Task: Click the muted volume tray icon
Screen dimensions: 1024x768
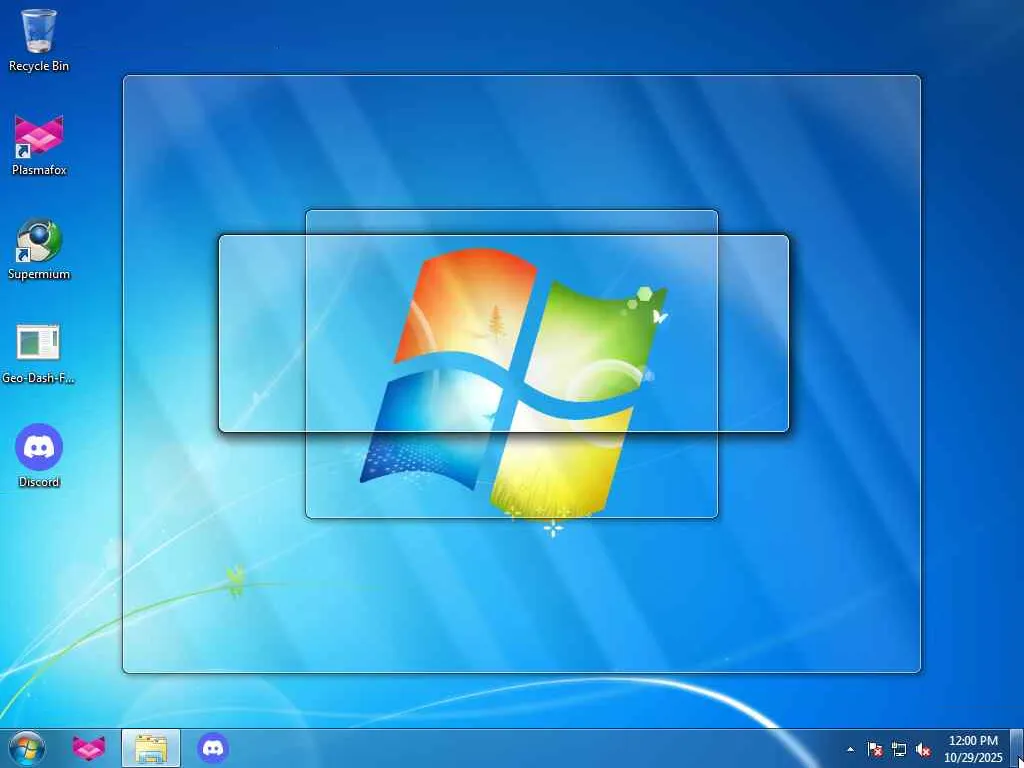Action: (x=923, y=750)
